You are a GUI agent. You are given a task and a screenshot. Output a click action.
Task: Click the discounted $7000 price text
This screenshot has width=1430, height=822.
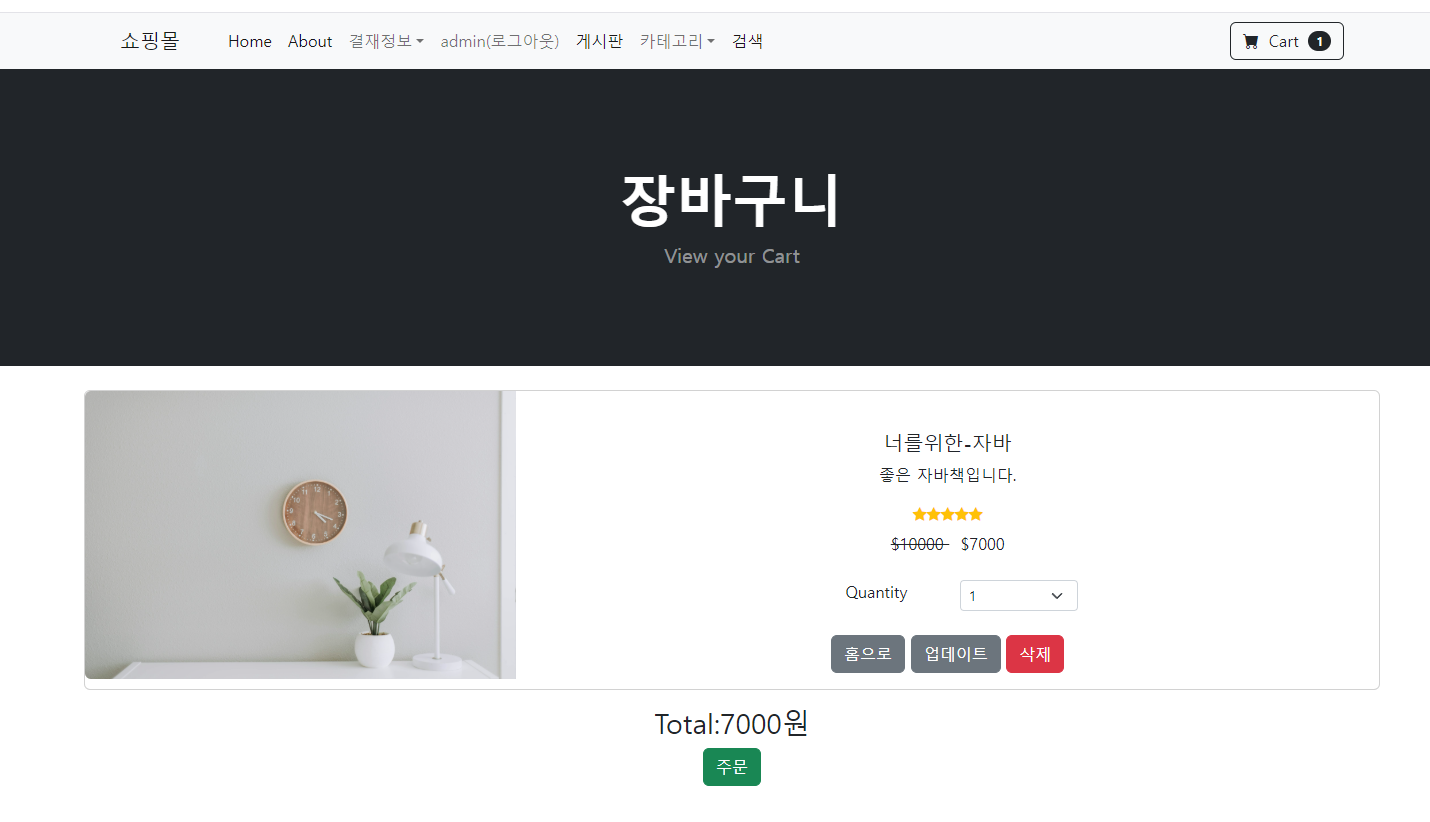coord(983,544)
